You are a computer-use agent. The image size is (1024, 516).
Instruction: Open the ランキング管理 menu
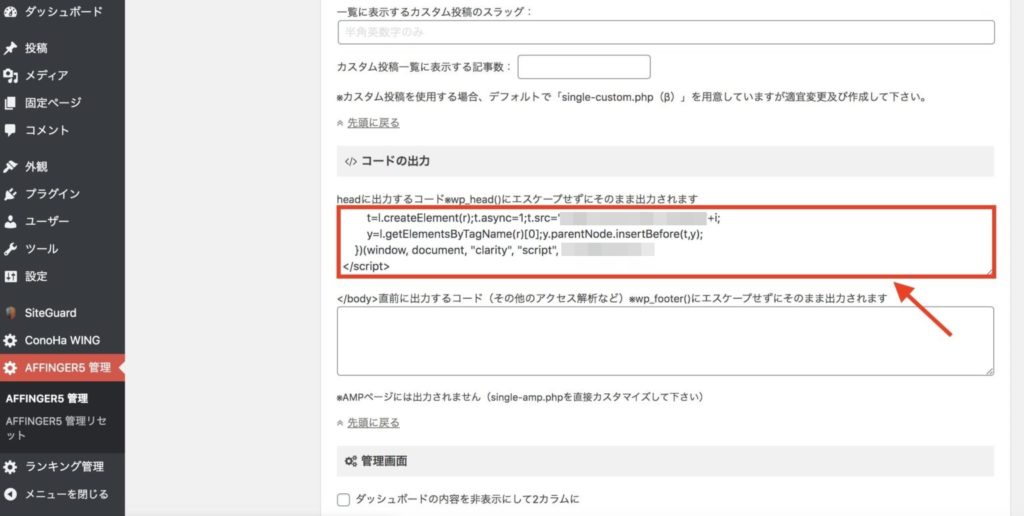click(x=62, y=467)
